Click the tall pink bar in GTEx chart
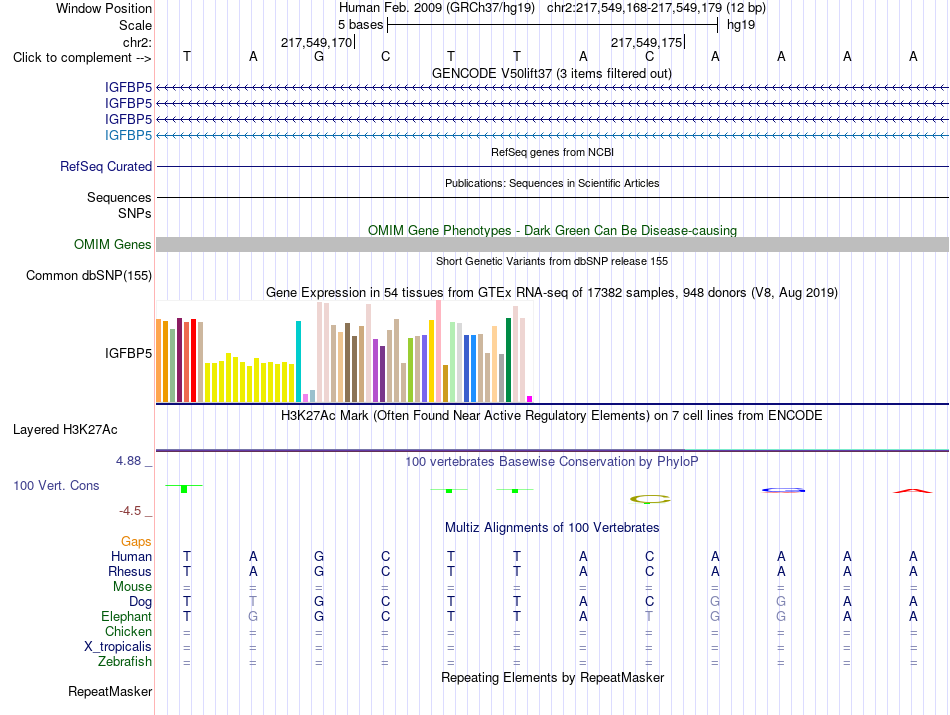This screenshot has width=950, height=715. 438,351
